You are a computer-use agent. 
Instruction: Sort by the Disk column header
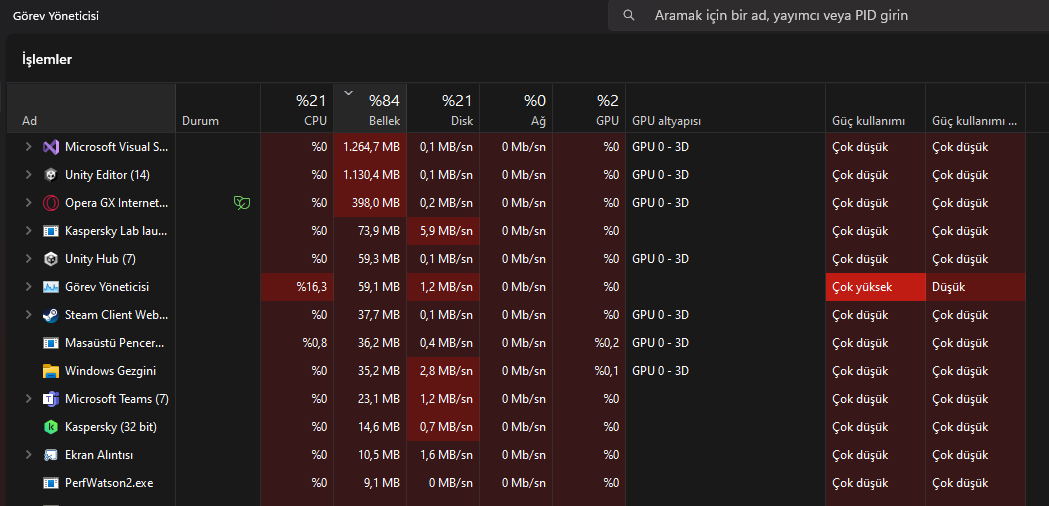[443, 108]
